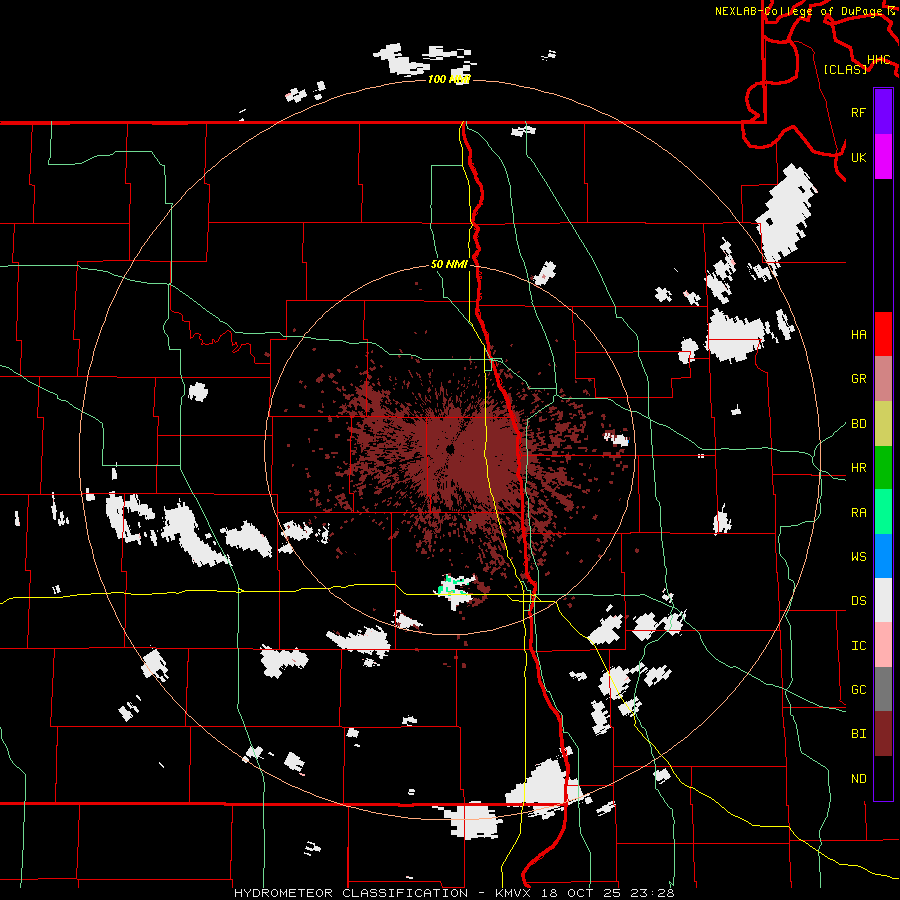Click the light pink IC legend swatch
The image size is (900, 900).
pyautogui.click(x=883, y=645)
